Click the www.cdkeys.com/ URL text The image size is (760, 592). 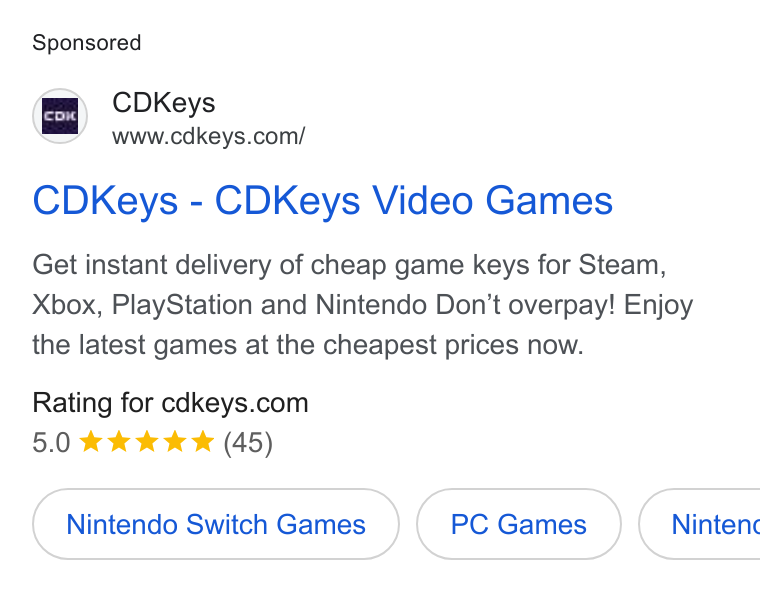pos(208,136)
